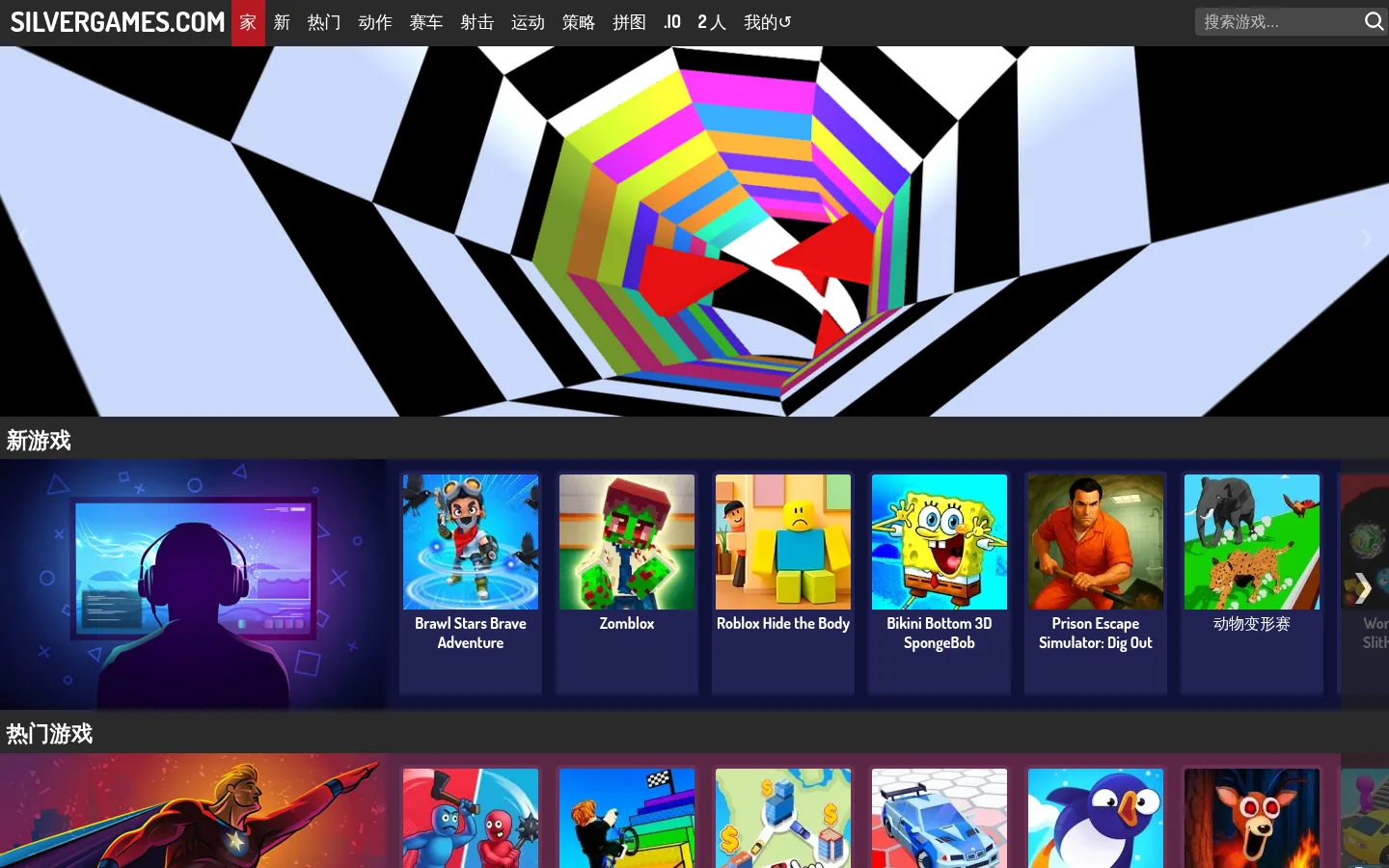
Task: Open the featured tunnel game banner
Action: pyautogui.click(x=694, y=231)
